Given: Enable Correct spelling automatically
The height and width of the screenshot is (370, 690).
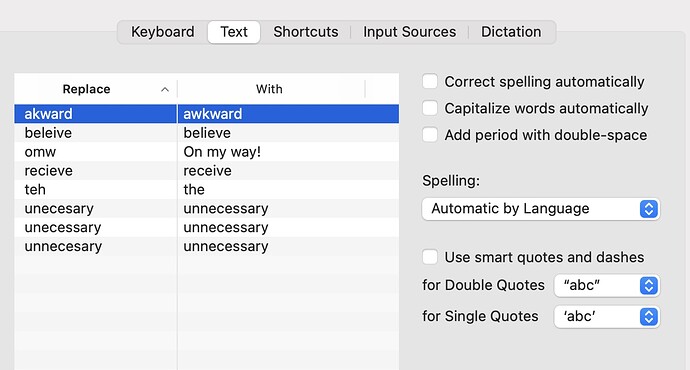Looking at the screenshot, I should pyautogui.click(x=430, y=81).
